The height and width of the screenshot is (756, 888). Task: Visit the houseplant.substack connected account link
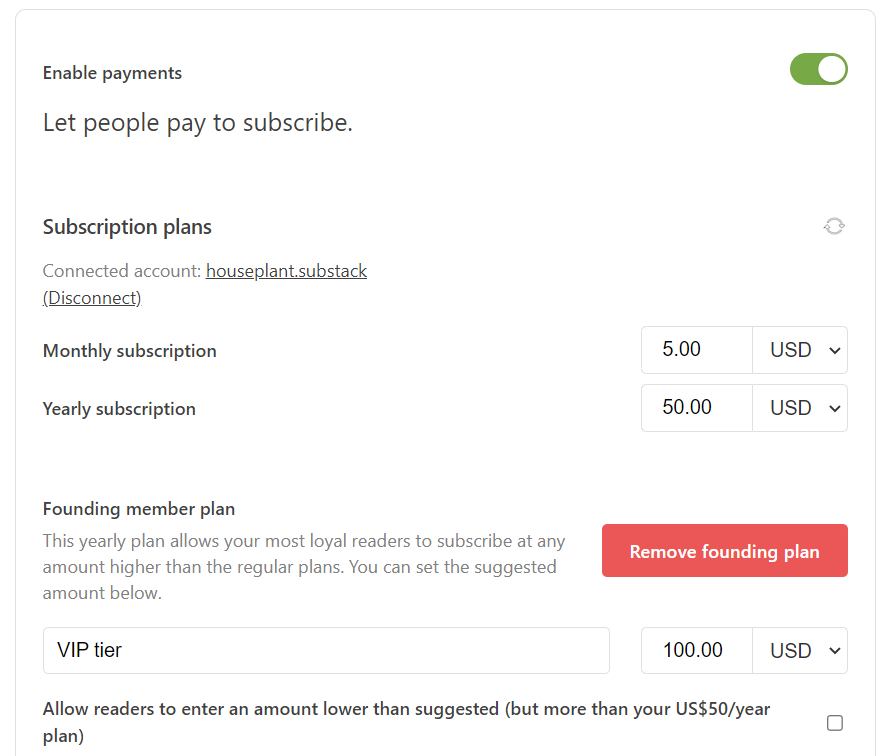coord(286,270)
